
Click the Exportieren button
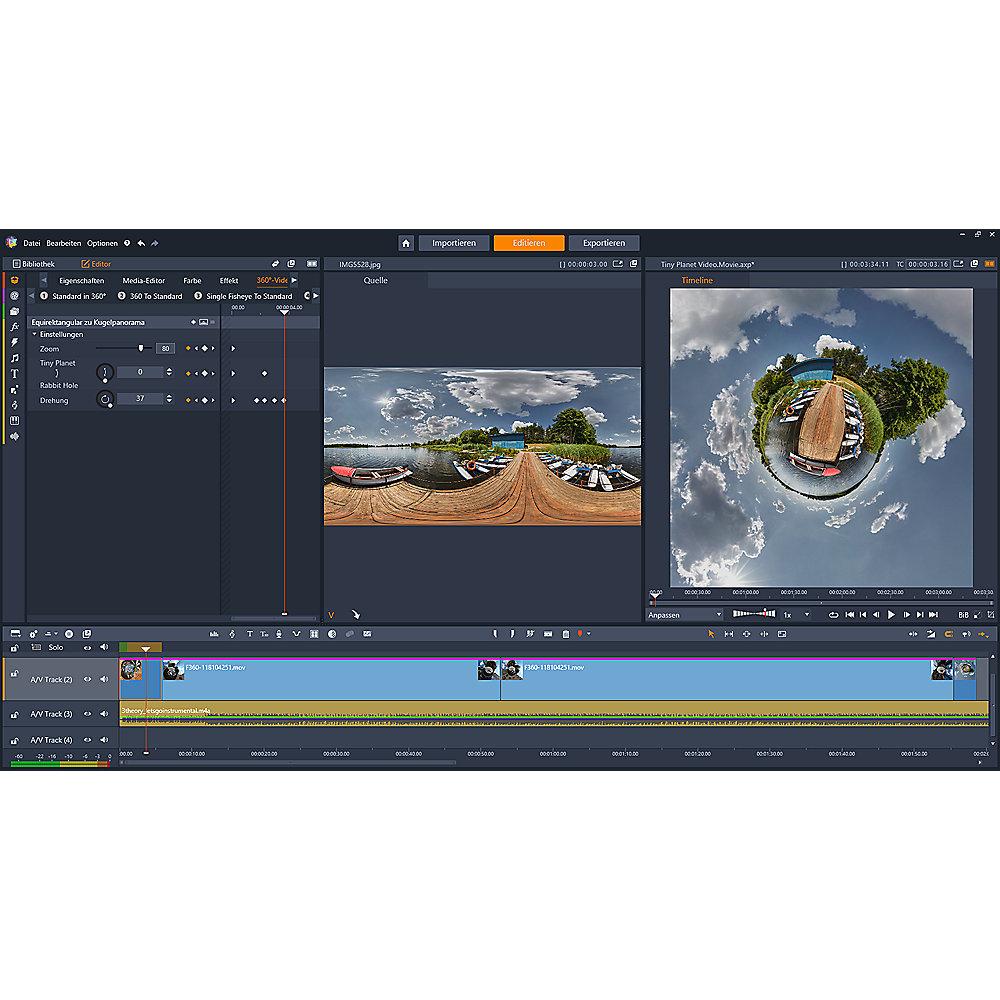point(604,243)
